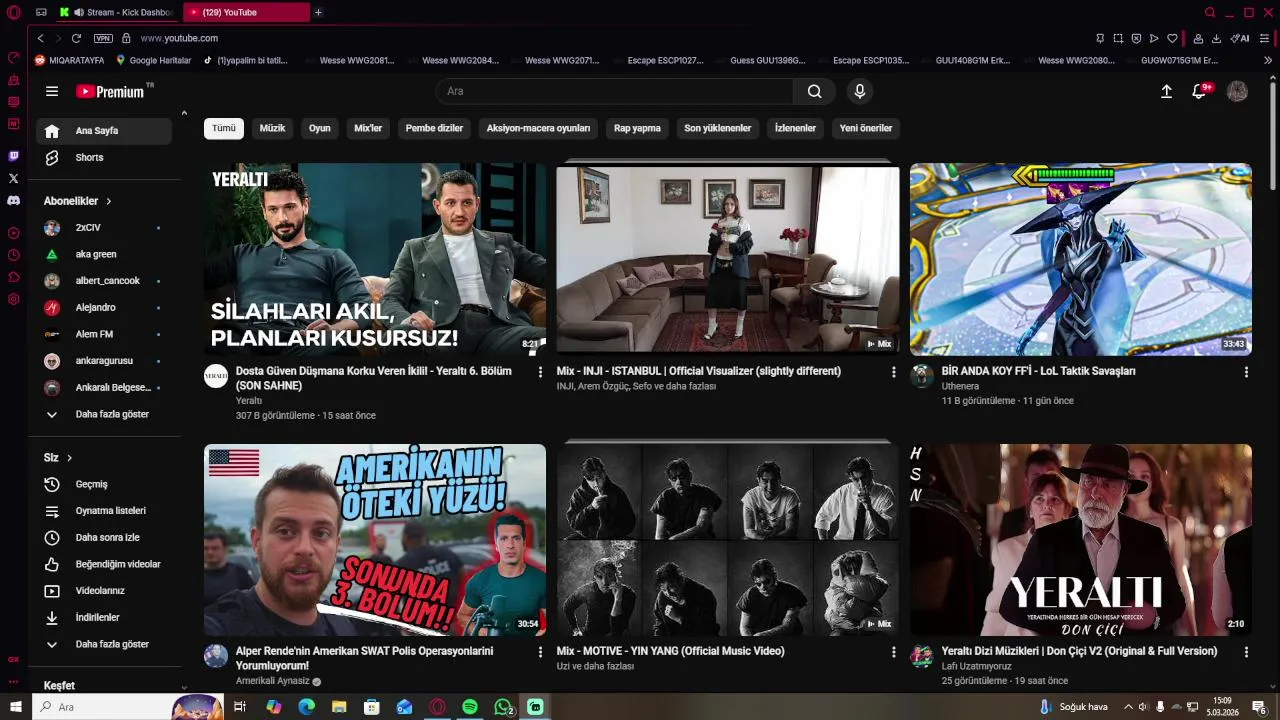This screenshot has width=1280, height=720.
Task: Select the Müzik filter chip
Action: click(x=272, y=128)
